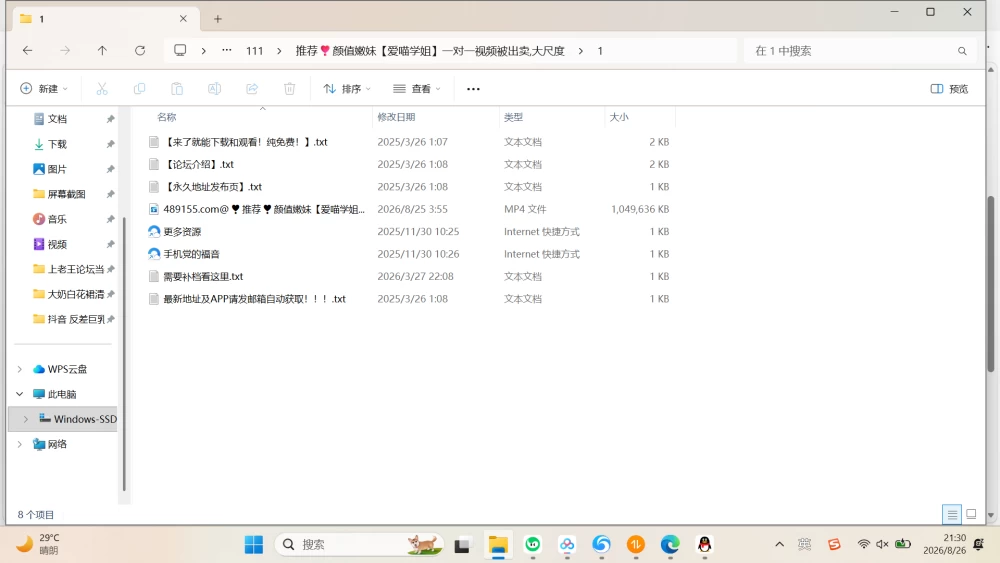This screenshot has height=563, width=1000.
Task: Open the 查看 view dropdown
Action: (x=417, y=89)
